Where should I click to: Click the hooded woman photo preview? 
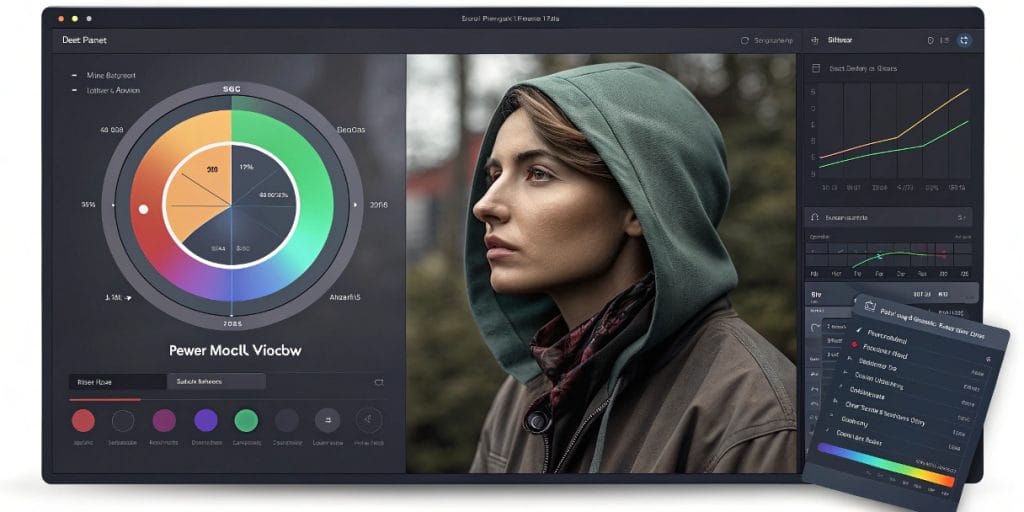coord(601,263)
